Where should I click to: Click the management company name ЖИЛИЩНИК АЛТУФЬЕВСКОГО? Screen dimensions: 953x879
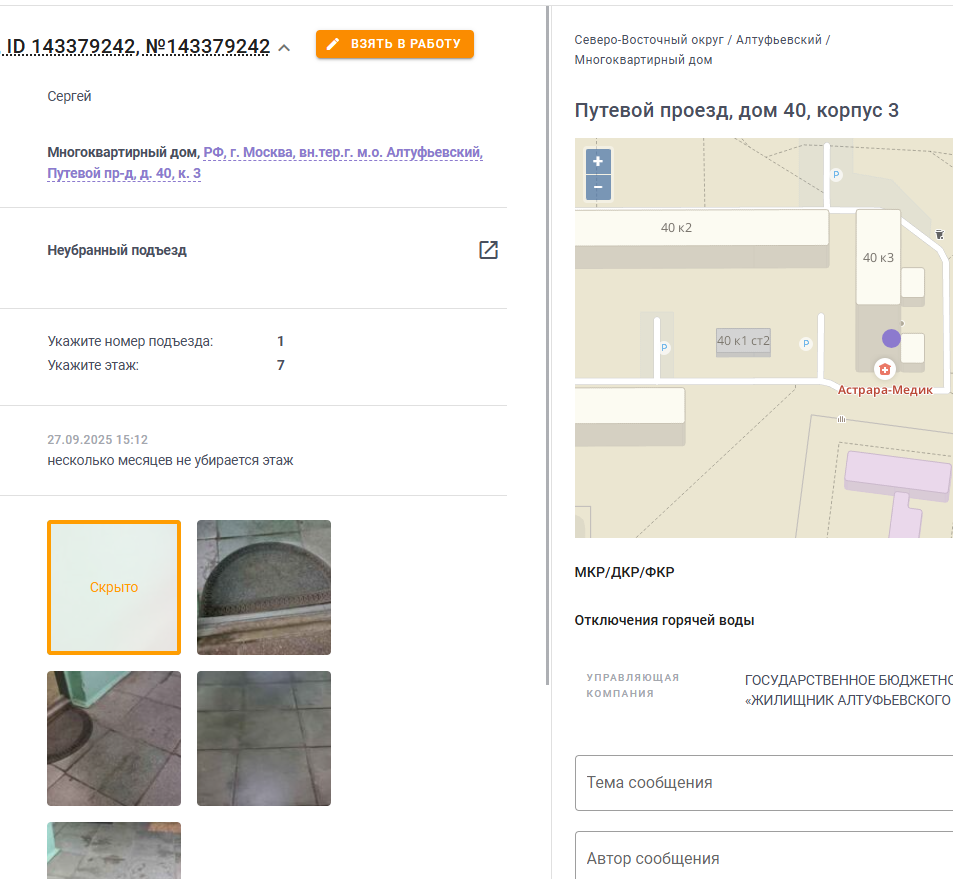(x=848, y=700)
